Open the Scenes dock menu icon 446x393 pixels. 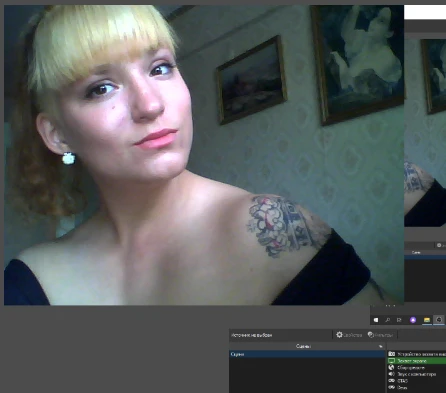tap(380, 346)
